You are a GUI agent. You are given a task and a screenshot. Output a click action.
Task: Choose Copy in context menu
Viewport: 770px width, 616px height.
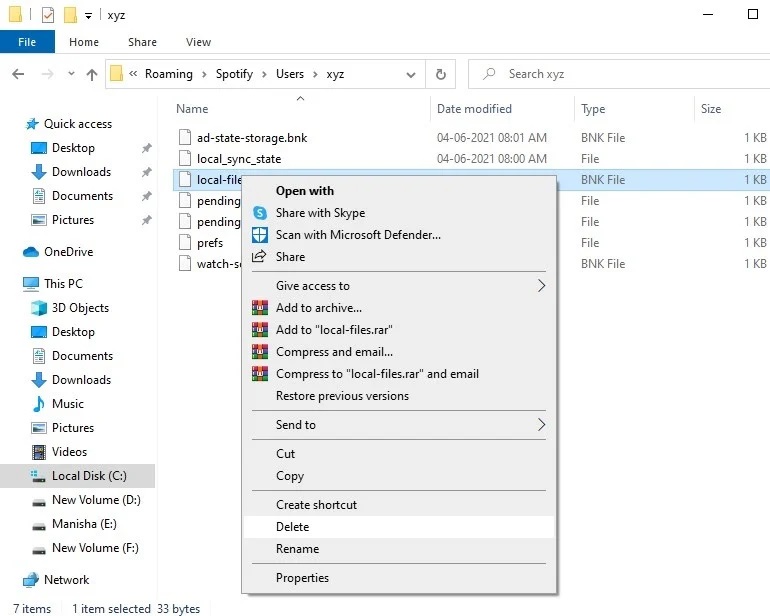click(290, 476)
